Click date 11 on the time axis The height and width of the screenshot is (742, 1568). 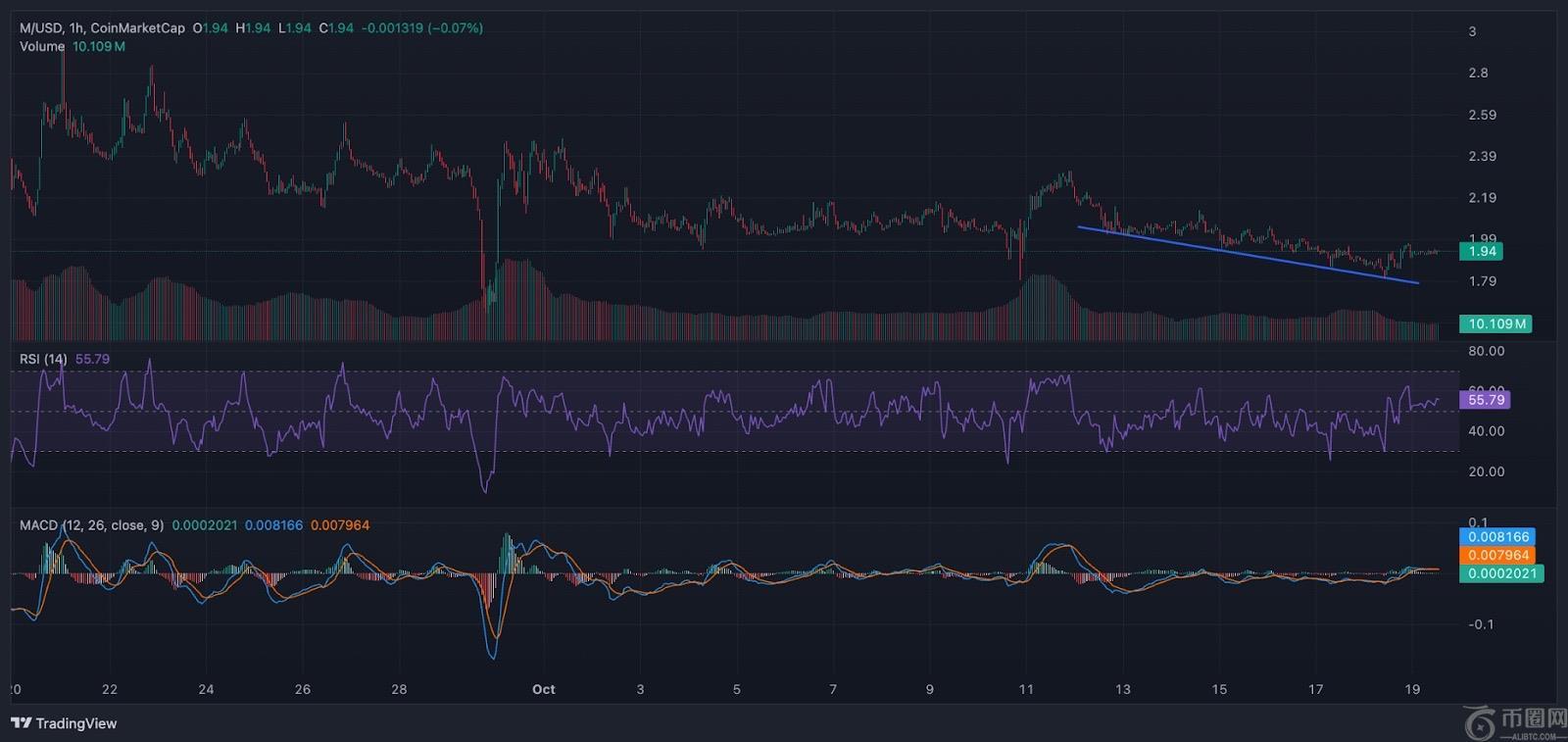pyautogui.click(x=1026, y=689)
